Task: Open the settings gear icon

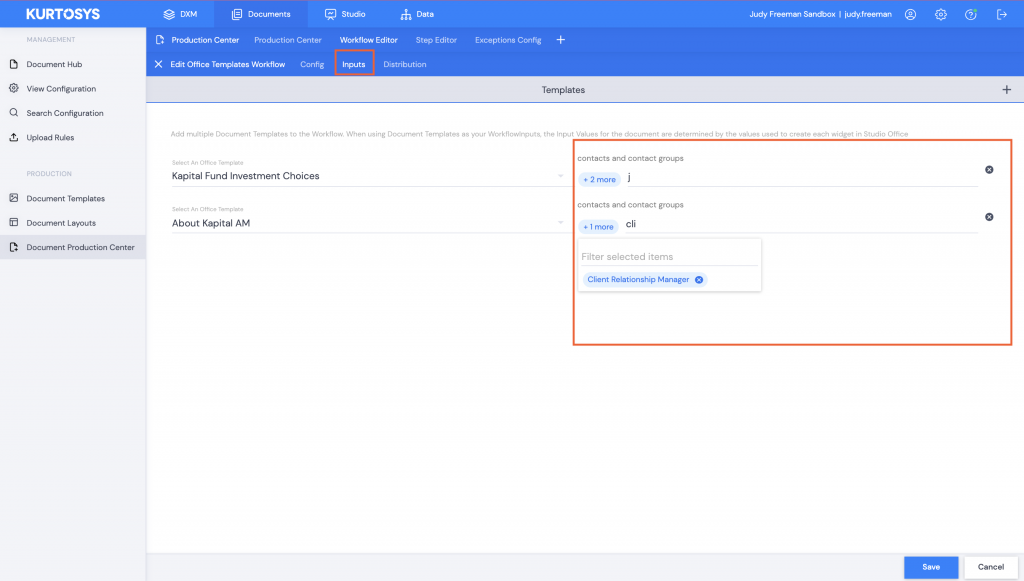Action: pyautogui.click(x=940, y=14)
